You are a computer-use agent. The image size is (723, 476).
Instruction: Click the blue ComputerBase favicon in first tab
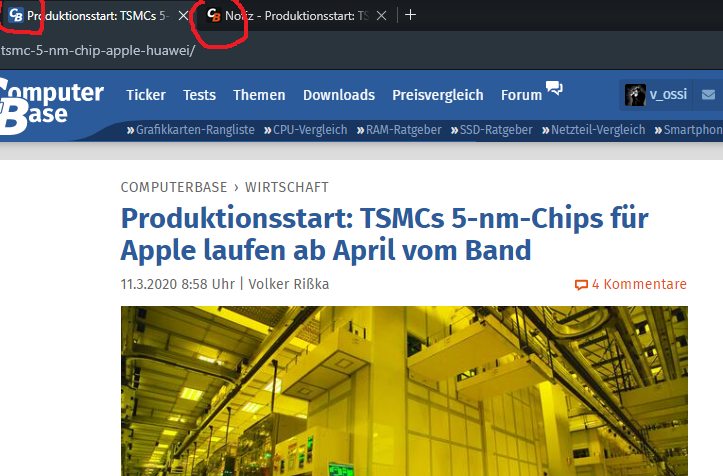pos(16,16)
